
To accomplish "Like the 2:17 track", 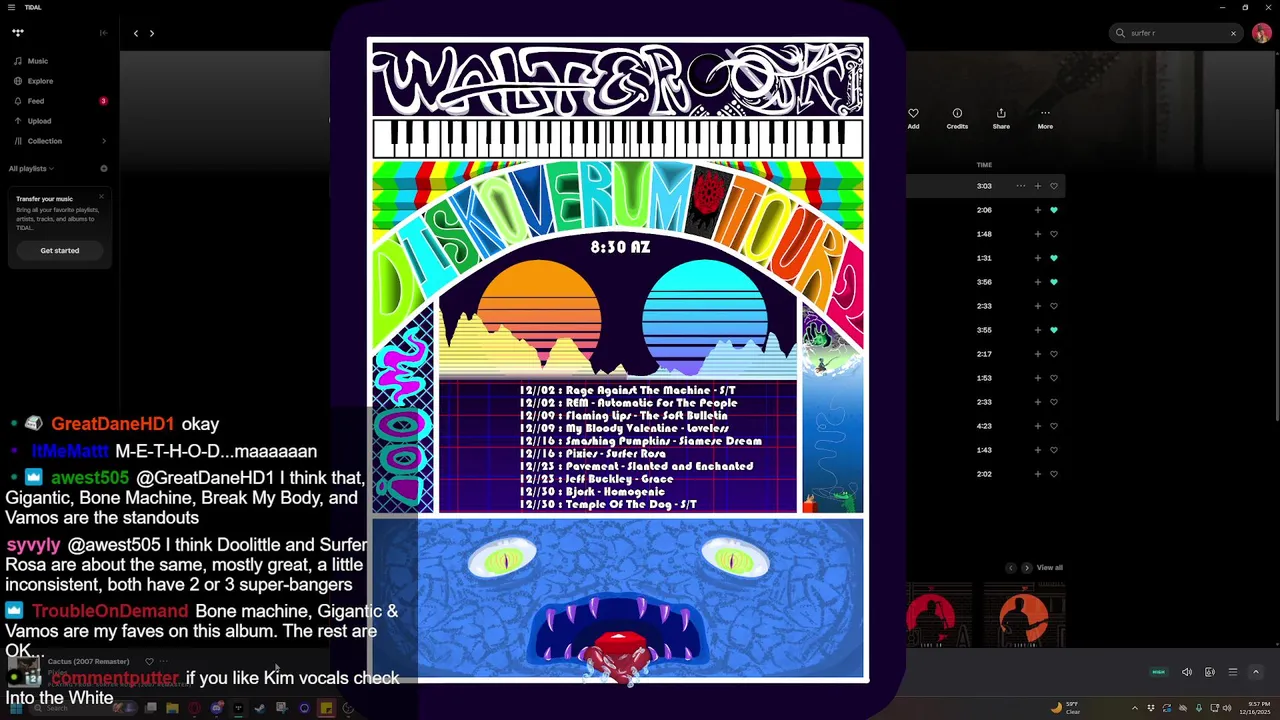I will 1053,354.
